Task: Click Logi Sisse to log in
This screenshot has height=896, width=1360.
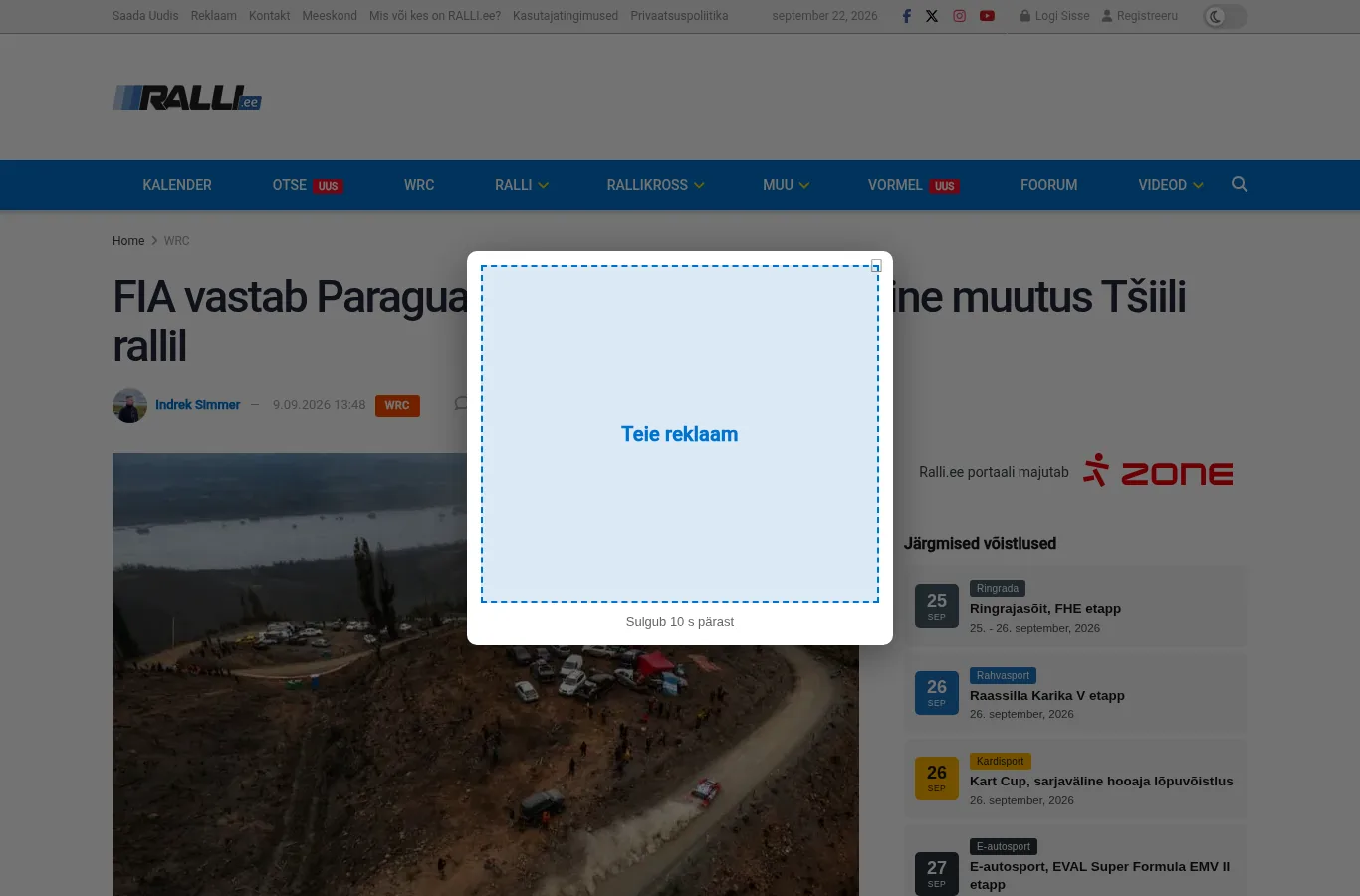Action: point(1054,16)
